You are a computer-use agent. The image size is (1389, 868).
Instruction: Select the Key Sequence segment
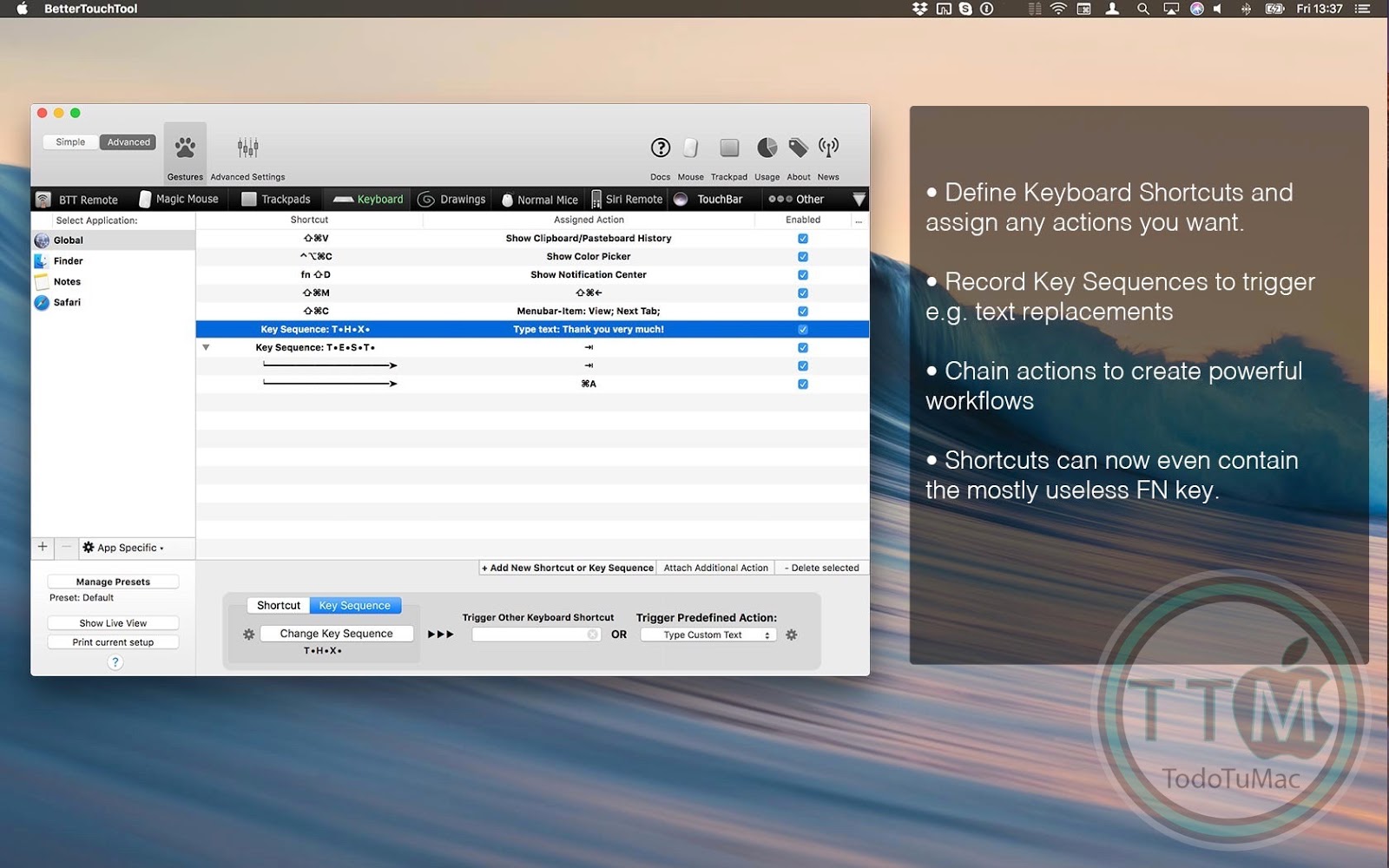point(355,606)
